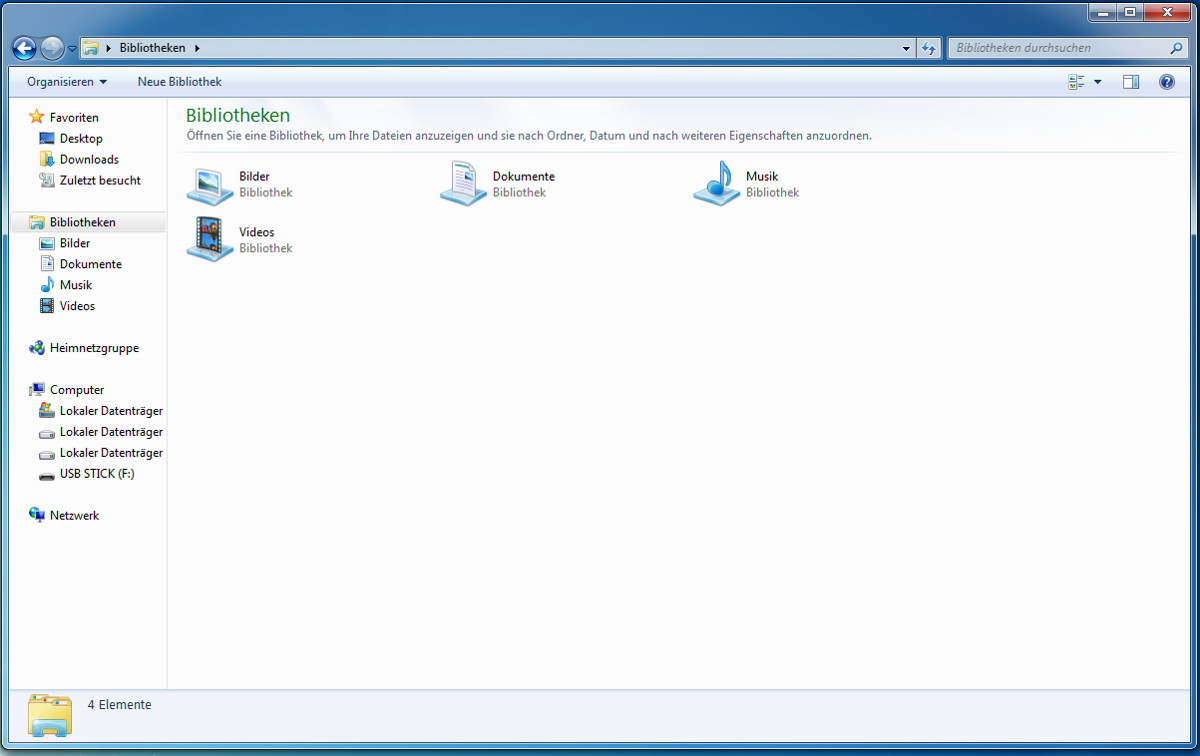This screenshot has height=756, width=1200.
Task: Change view with the view icon button
Action: [1077, 82]
